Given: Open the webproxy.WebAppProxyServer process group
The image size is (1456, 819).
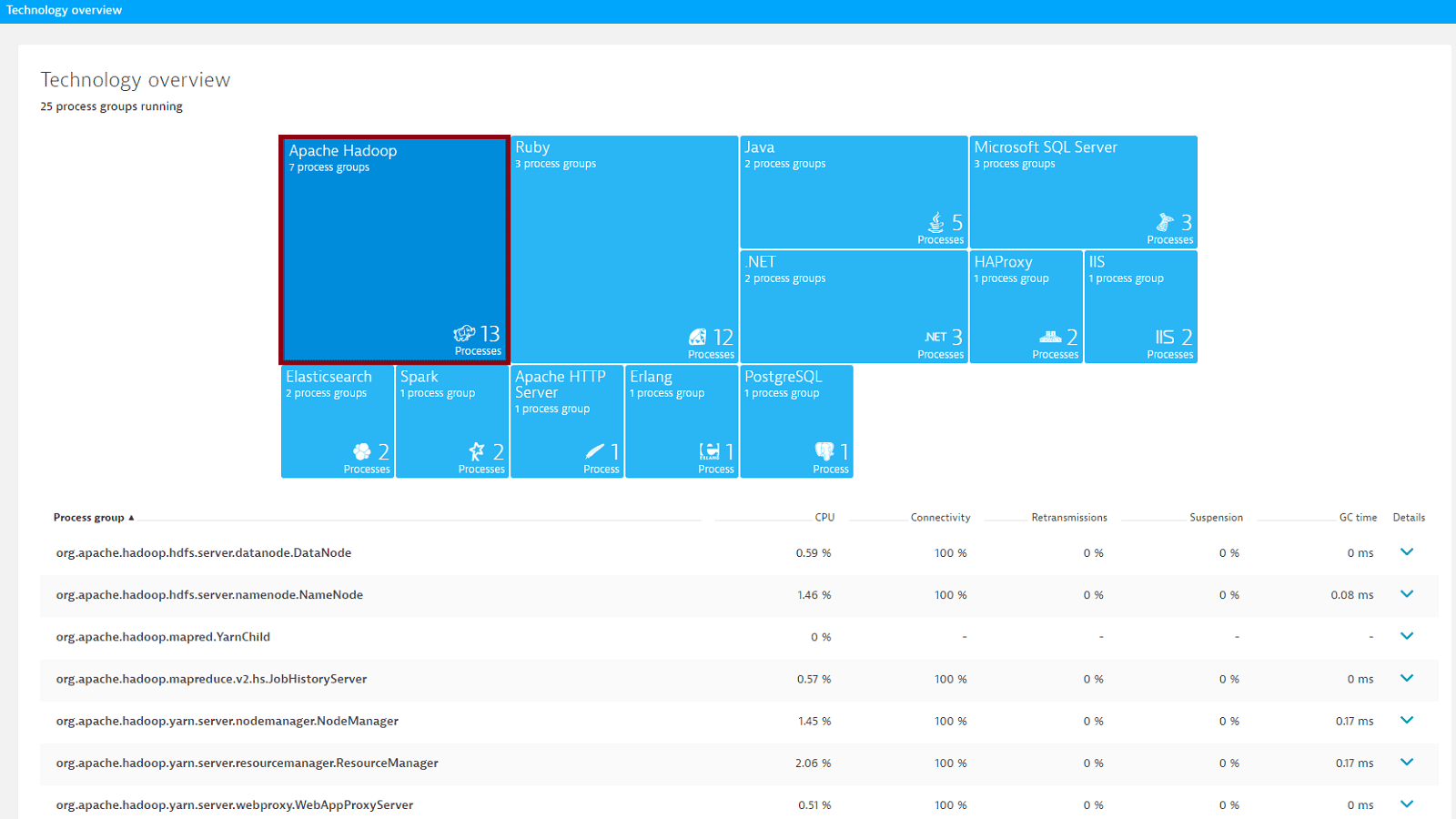Looking at the screenshot, I should [x=235, y=804].
